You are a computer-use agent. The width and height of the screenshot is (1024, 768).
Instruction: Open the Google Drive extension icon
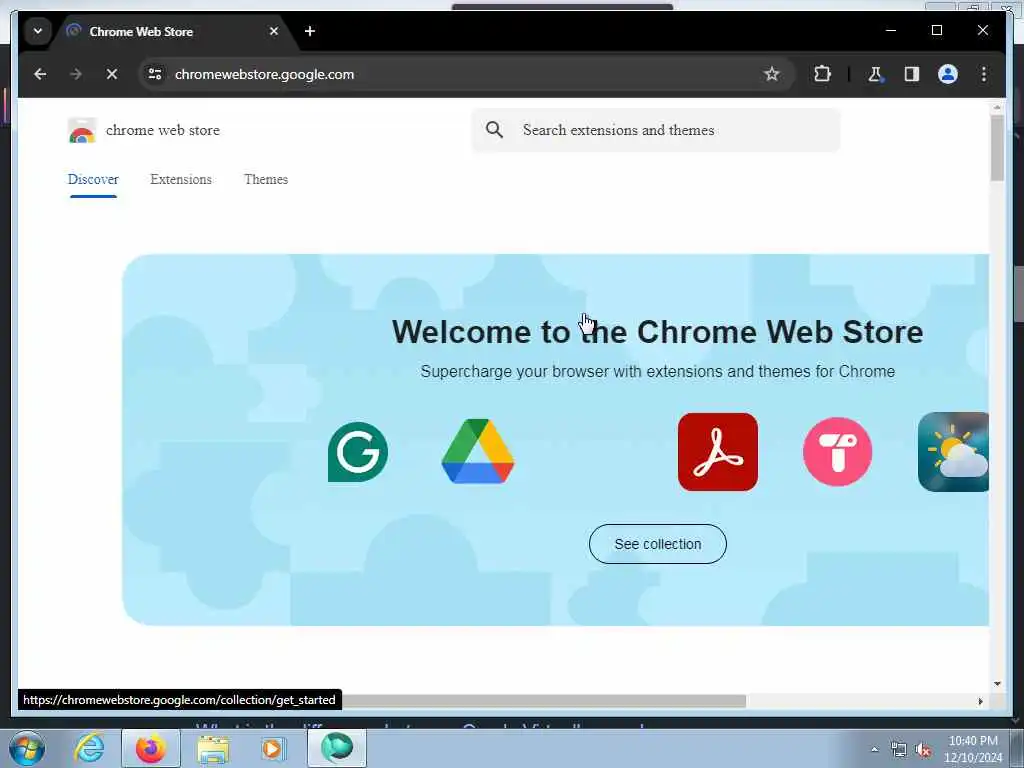(x=478, y=451)
